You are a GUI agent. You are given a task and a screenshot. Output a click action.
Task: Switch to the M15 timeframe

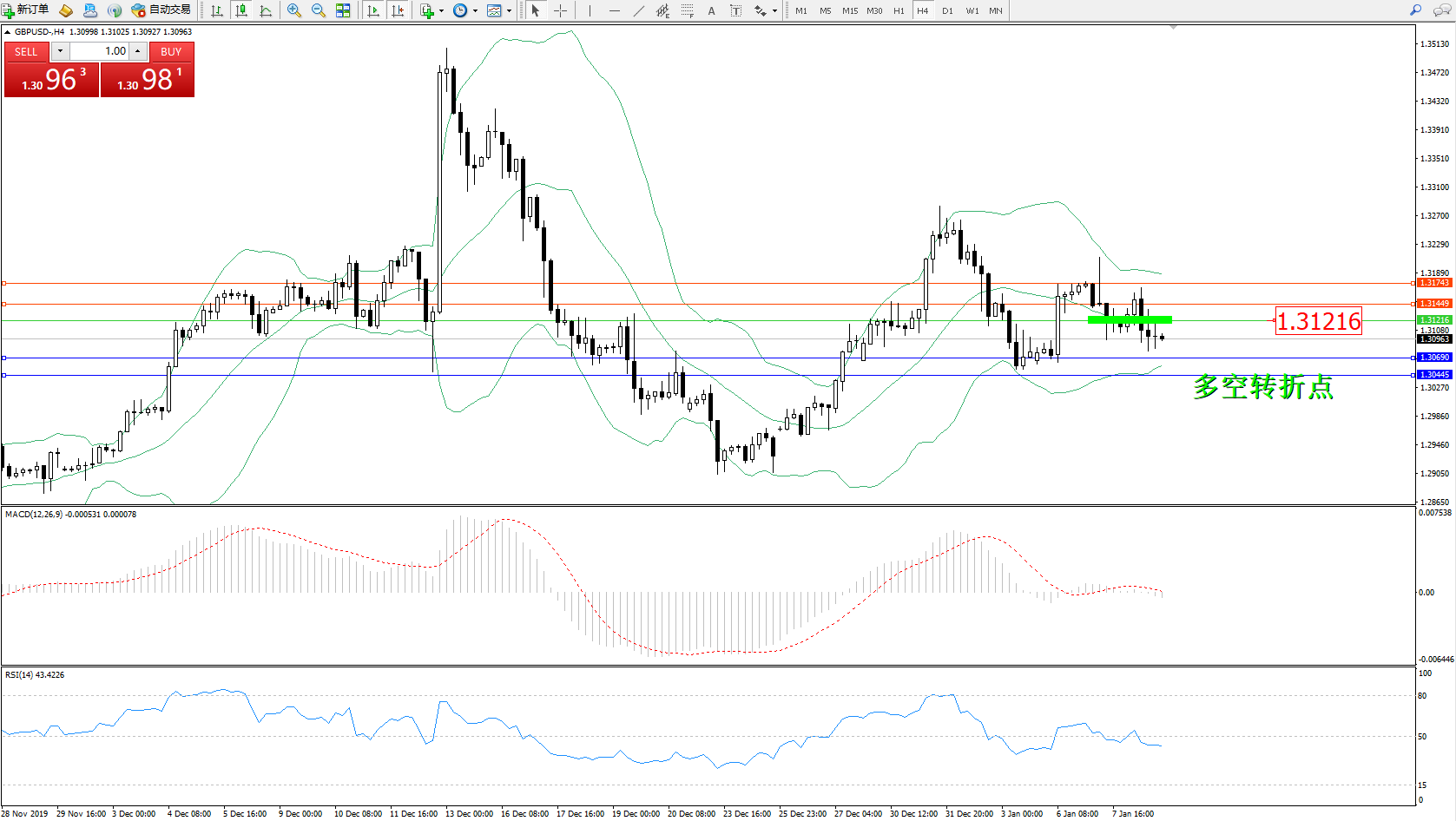coord(849,10)
